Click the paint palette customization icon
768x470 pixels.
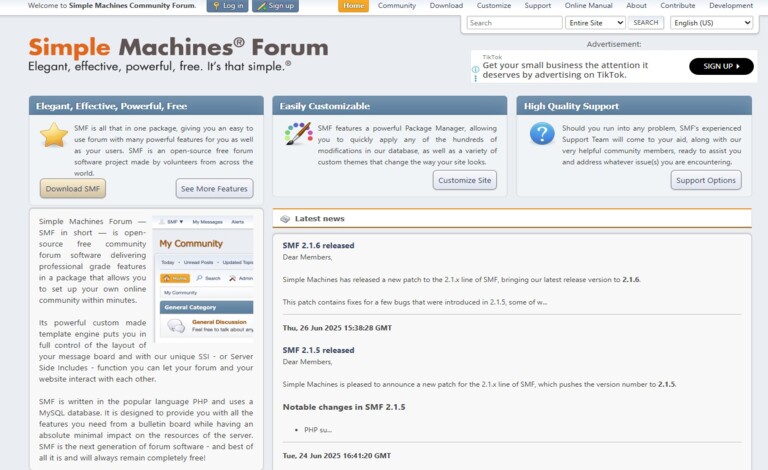tap(298, 134)
